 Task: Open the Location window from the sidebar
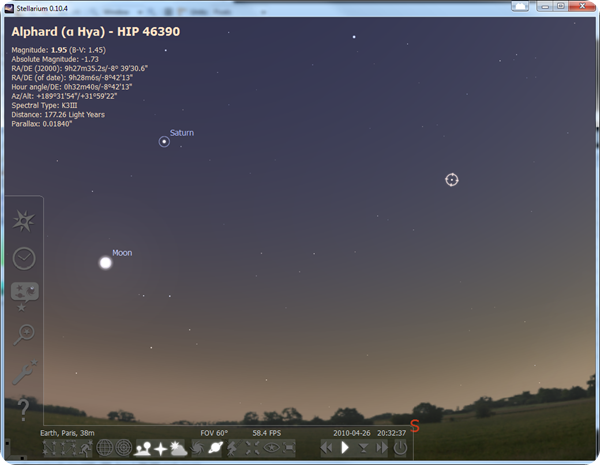point(24,221)
